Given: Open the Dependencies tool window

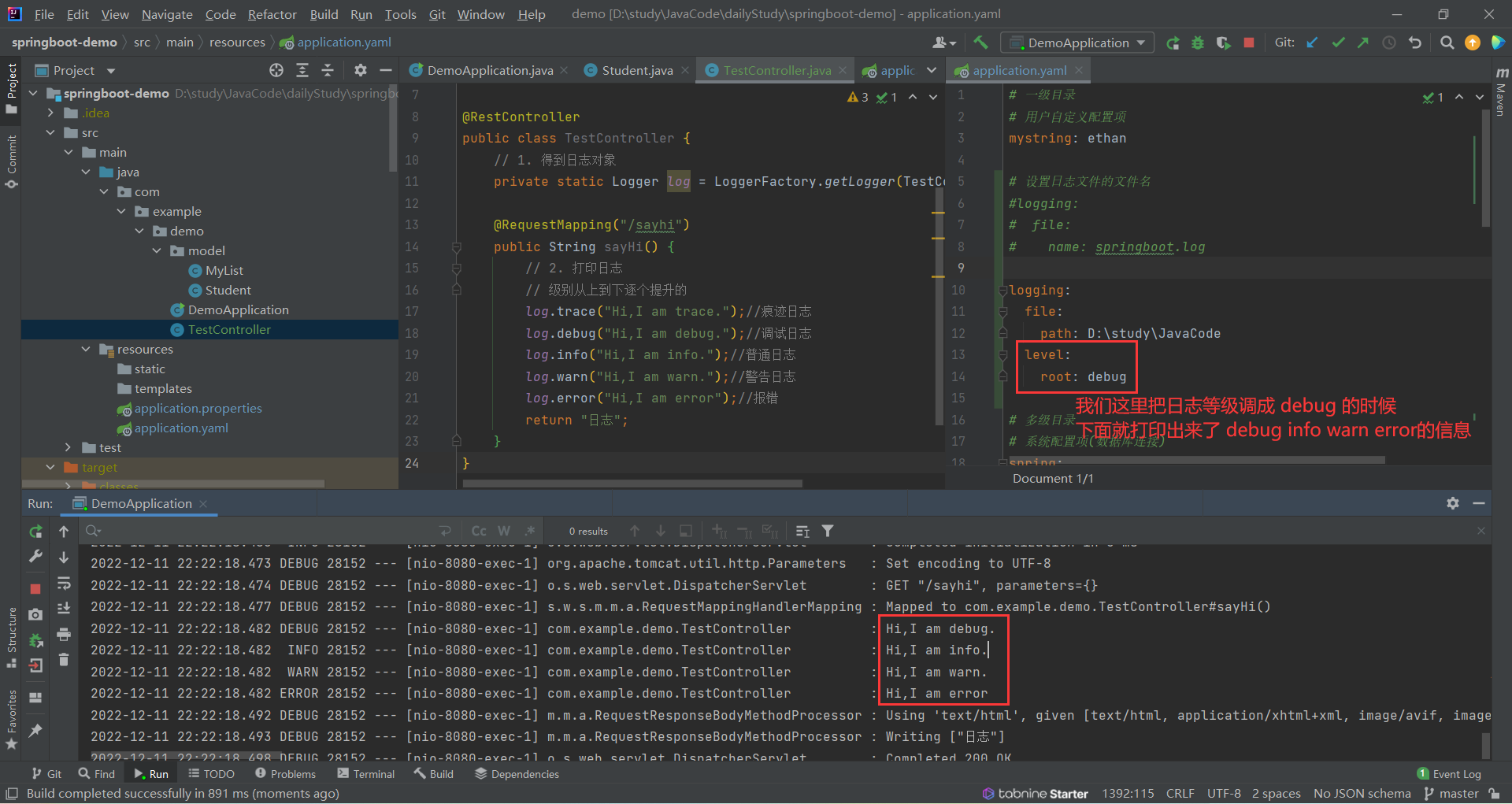Looking at the screenshot, I should pos(517,774).
